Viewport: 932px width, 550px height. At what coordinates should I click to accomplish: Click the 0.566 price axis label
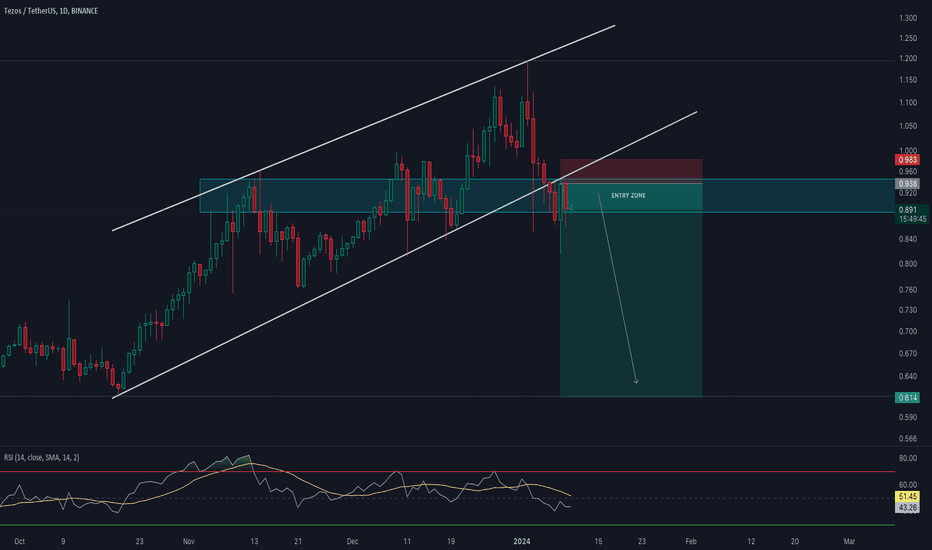click(908, 439)
